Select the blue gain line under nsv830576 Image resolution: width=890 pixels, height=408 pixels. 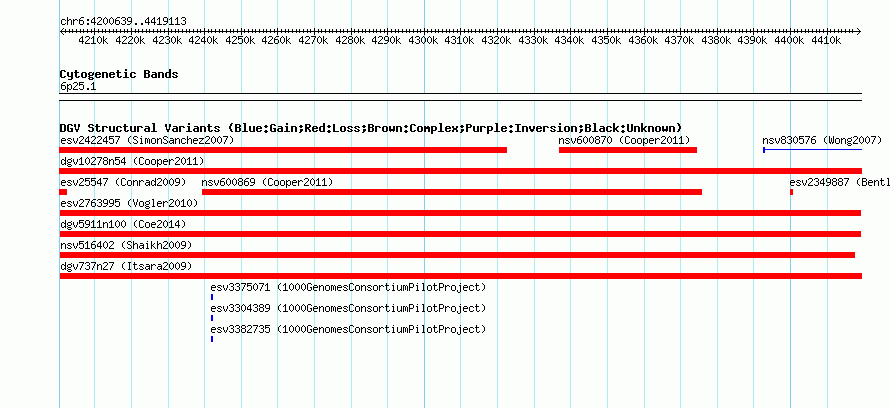click(813, 150)
